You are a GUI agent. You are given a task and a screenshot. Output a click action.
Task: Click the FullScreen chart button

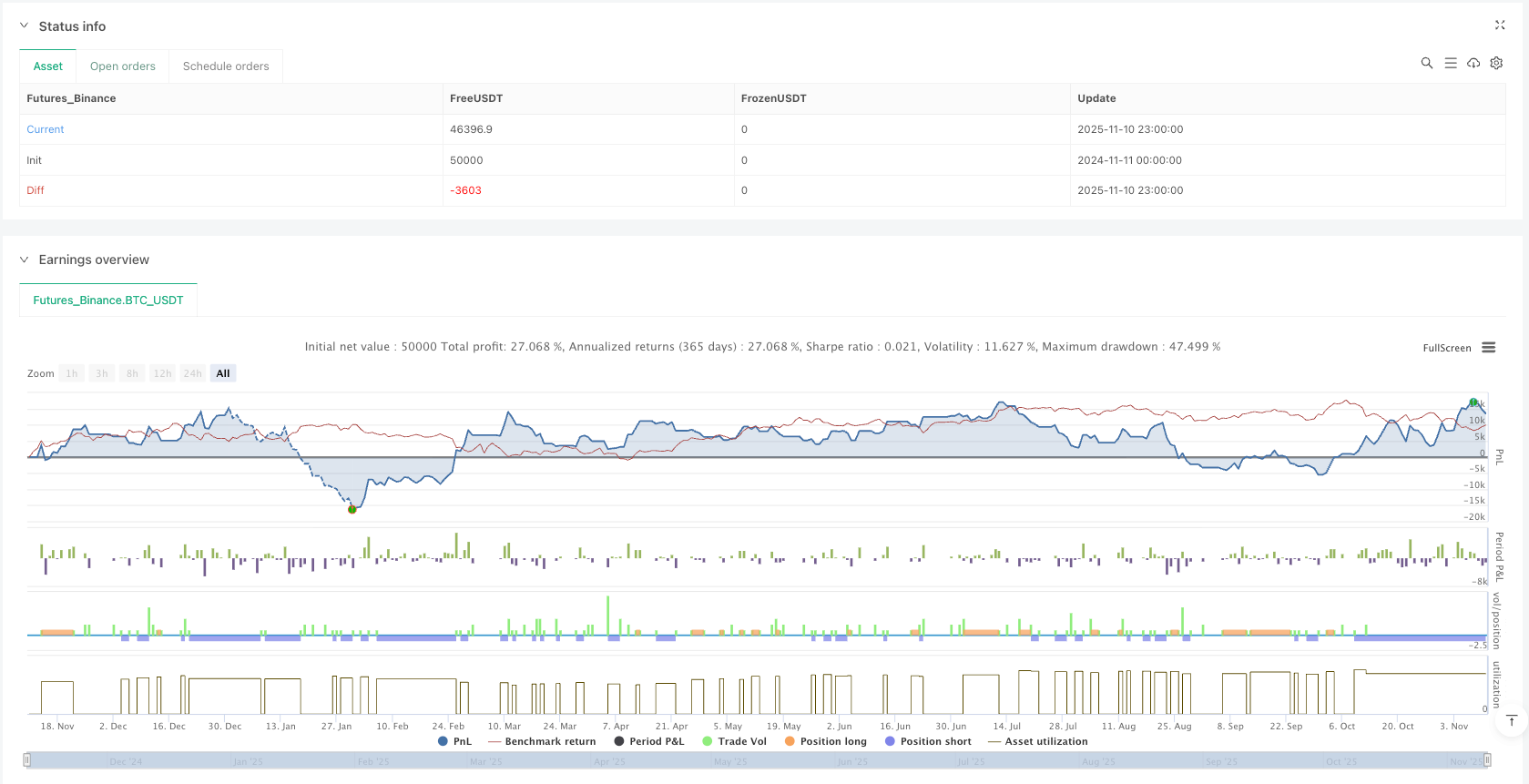point(1446,348)
